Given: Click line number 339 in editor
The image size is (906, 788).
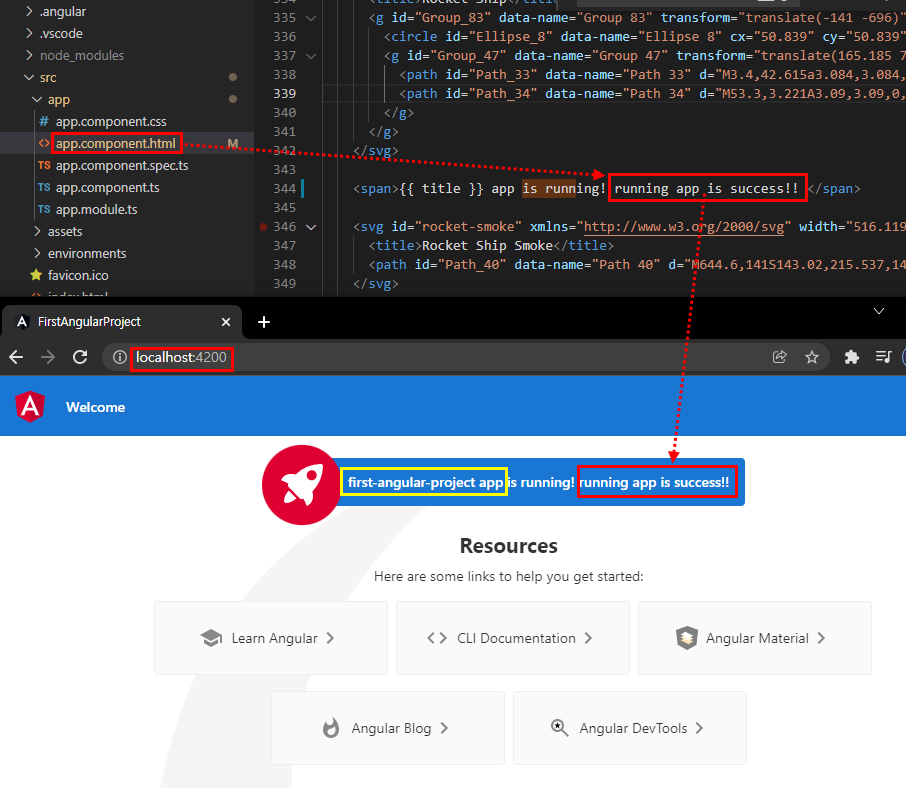Looking at the screenshot, I should pyautogui.click(x=284, y=94).
